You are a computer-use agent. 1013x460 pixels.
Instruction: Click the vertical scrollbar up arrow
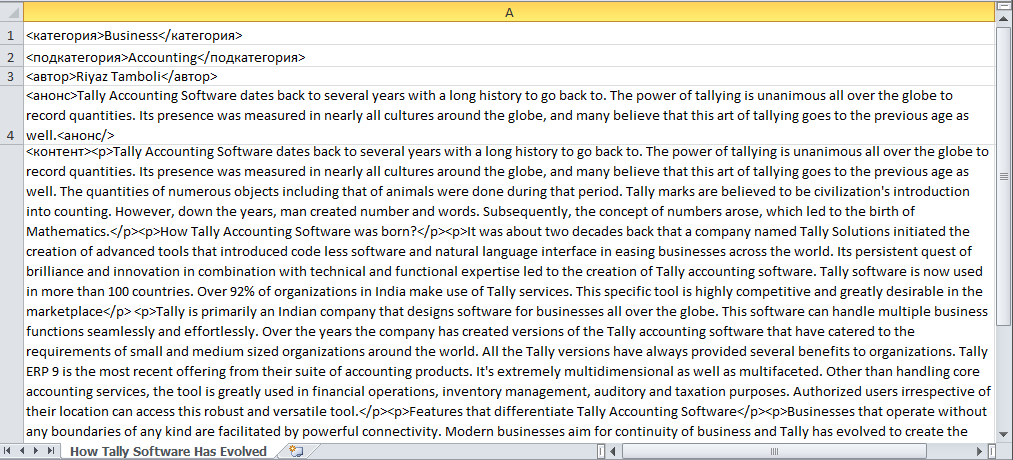(x=1005, y=21)
